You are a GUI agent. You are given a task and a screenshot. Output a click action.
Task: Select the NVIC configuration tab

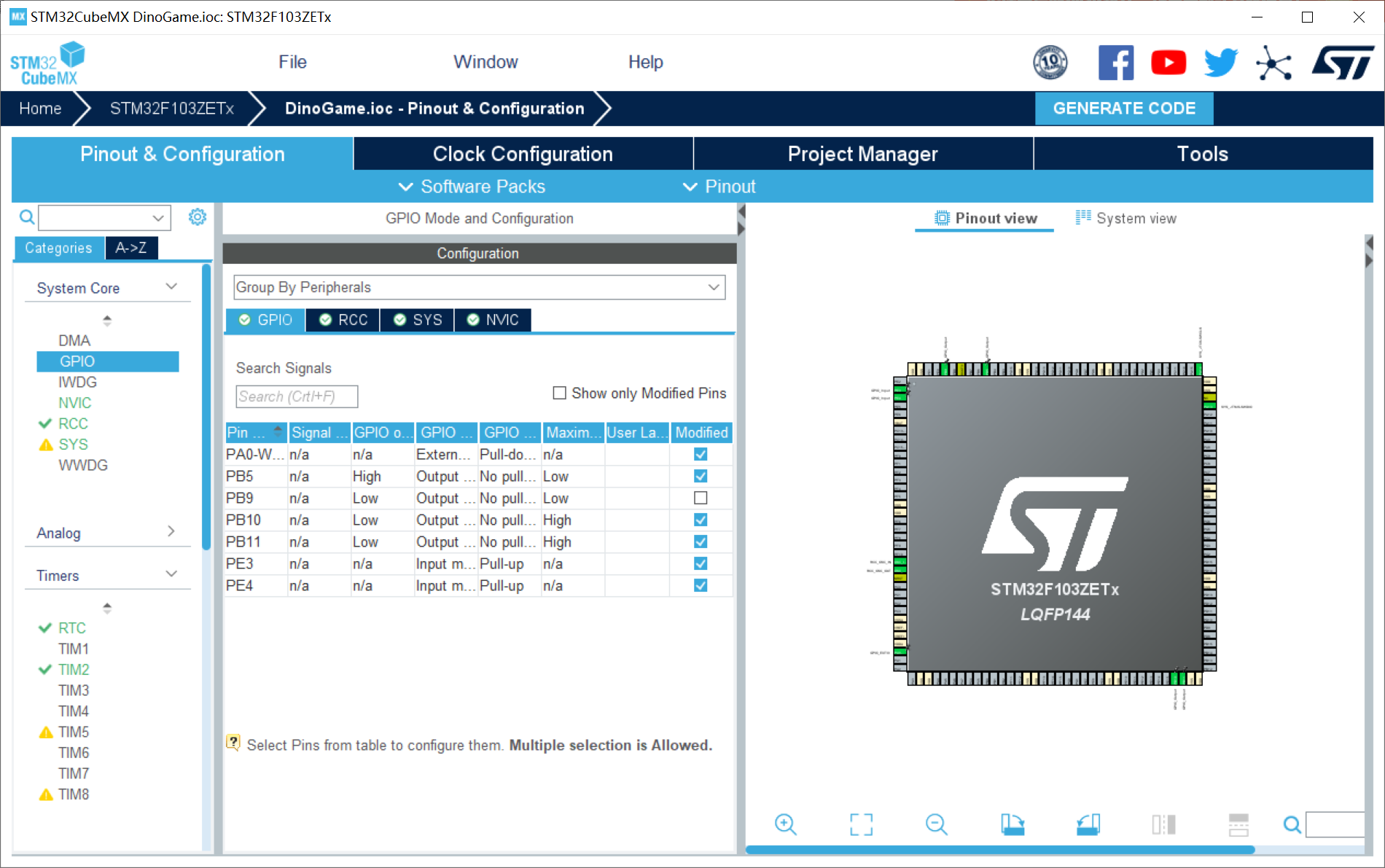pos(493,320)
